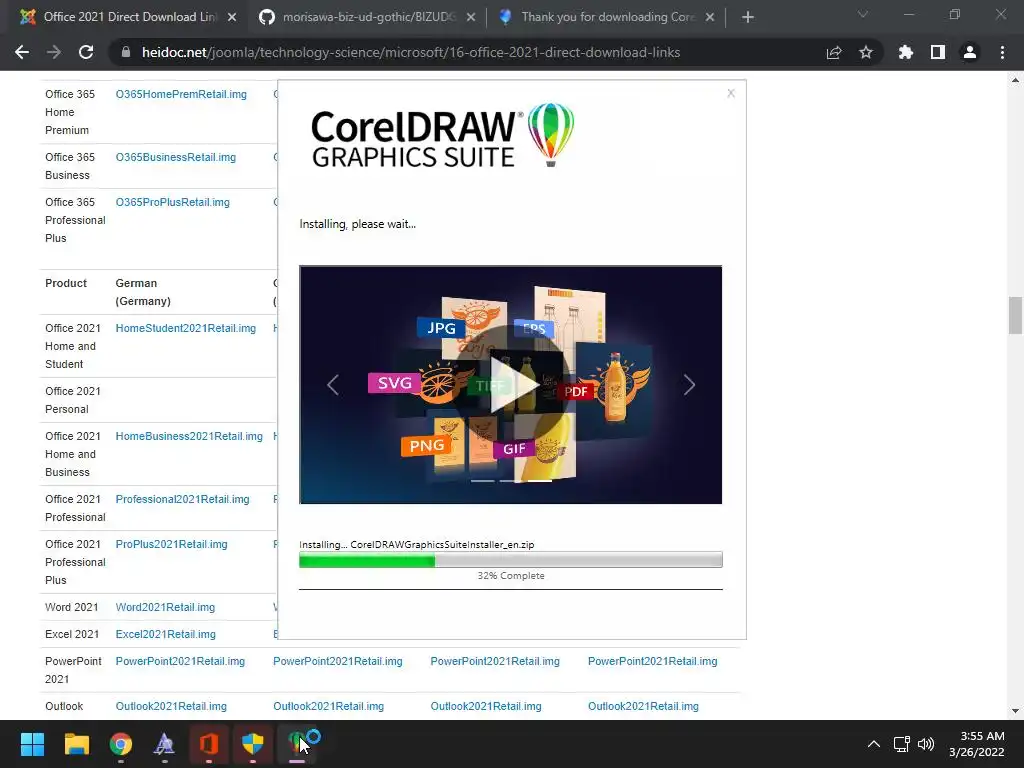This screenshot has height=768, width=1024.
Task: Click the CorelDRAW balloon logo
Action: tap(551, 135)
